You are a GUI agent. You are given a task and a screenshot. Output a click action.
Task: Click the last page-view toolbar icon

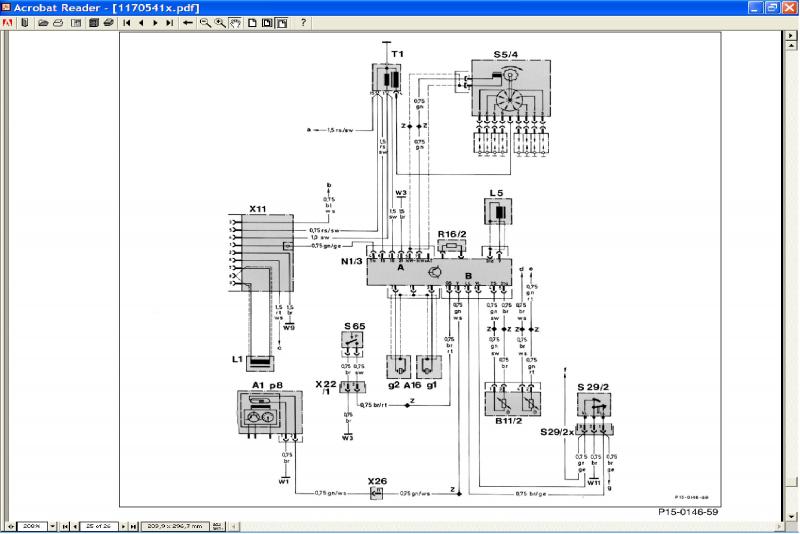[282, 23]
